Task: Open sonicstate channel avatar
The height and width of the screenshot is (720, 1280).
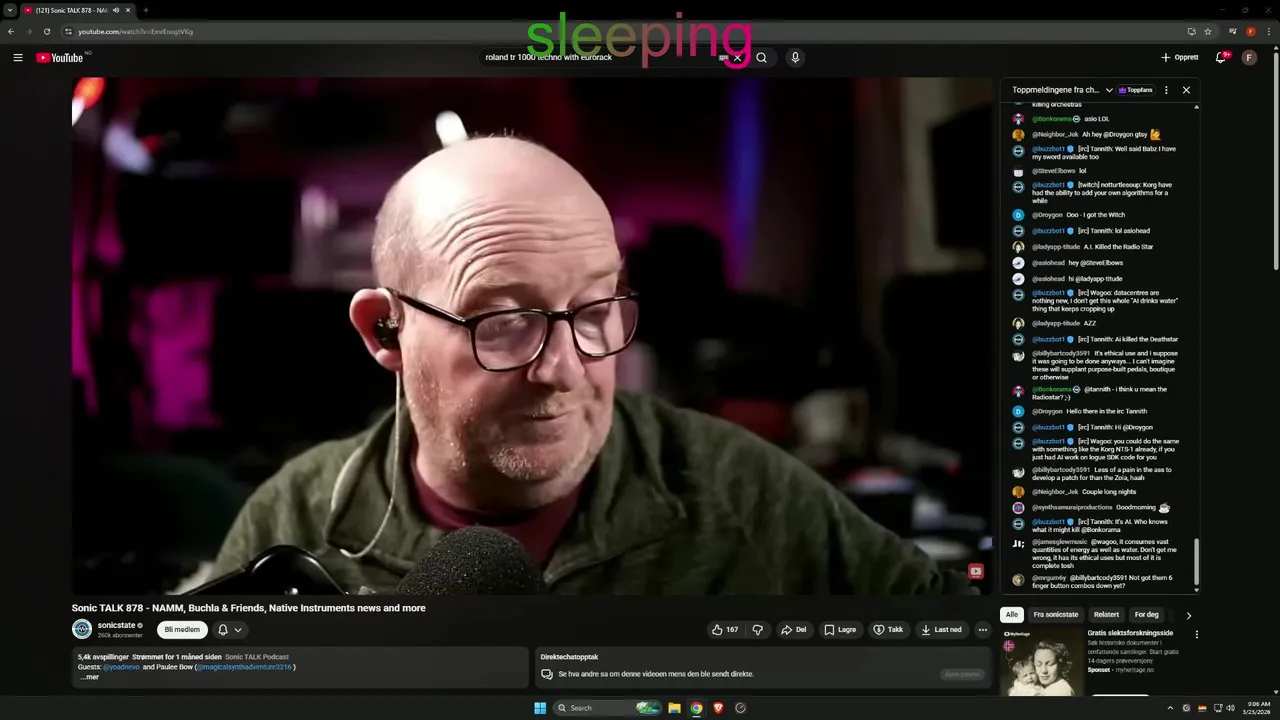Action: point(82,629)
